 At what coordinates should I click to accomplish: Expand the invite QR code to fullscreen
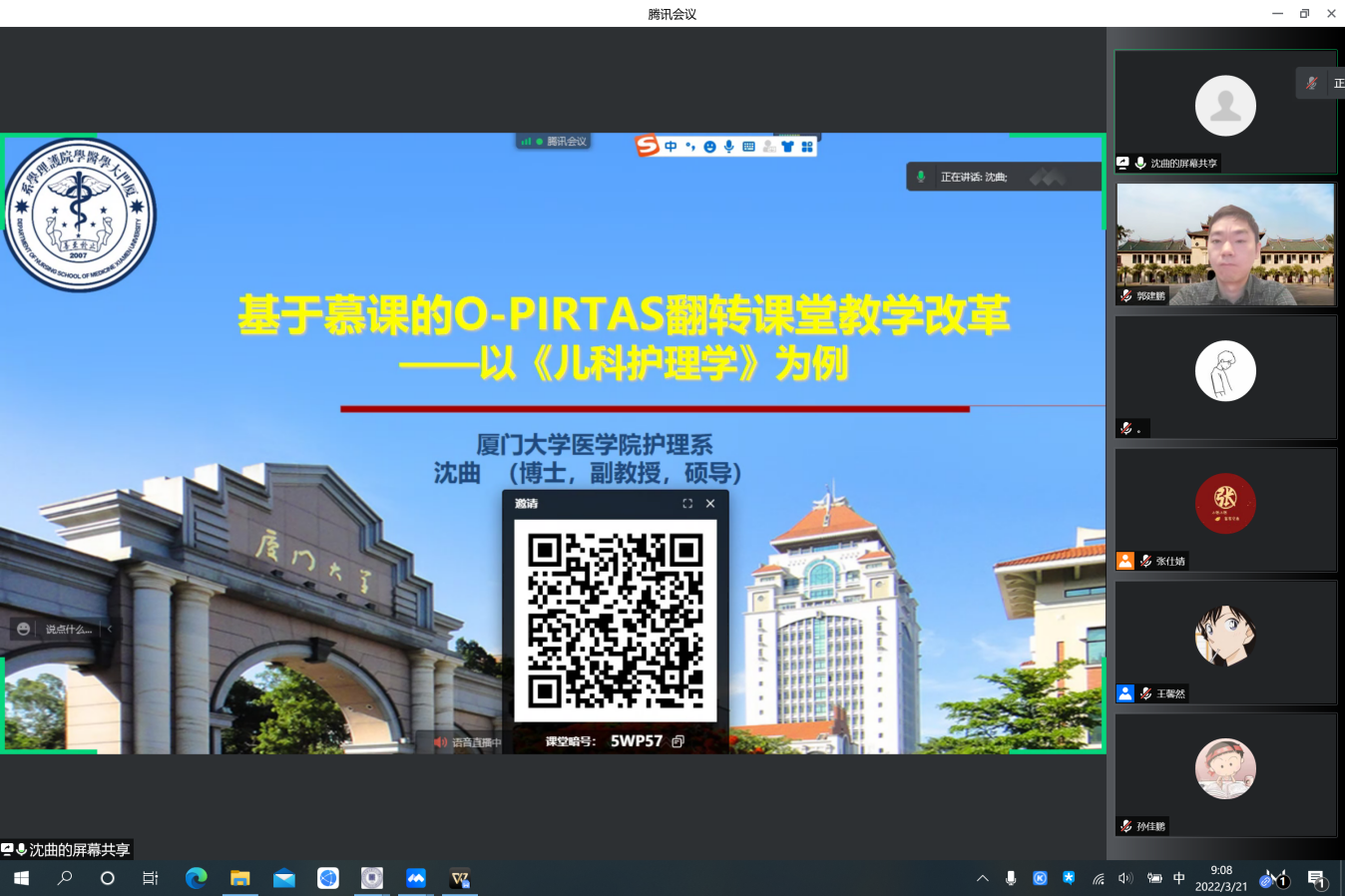pos(687,504)
